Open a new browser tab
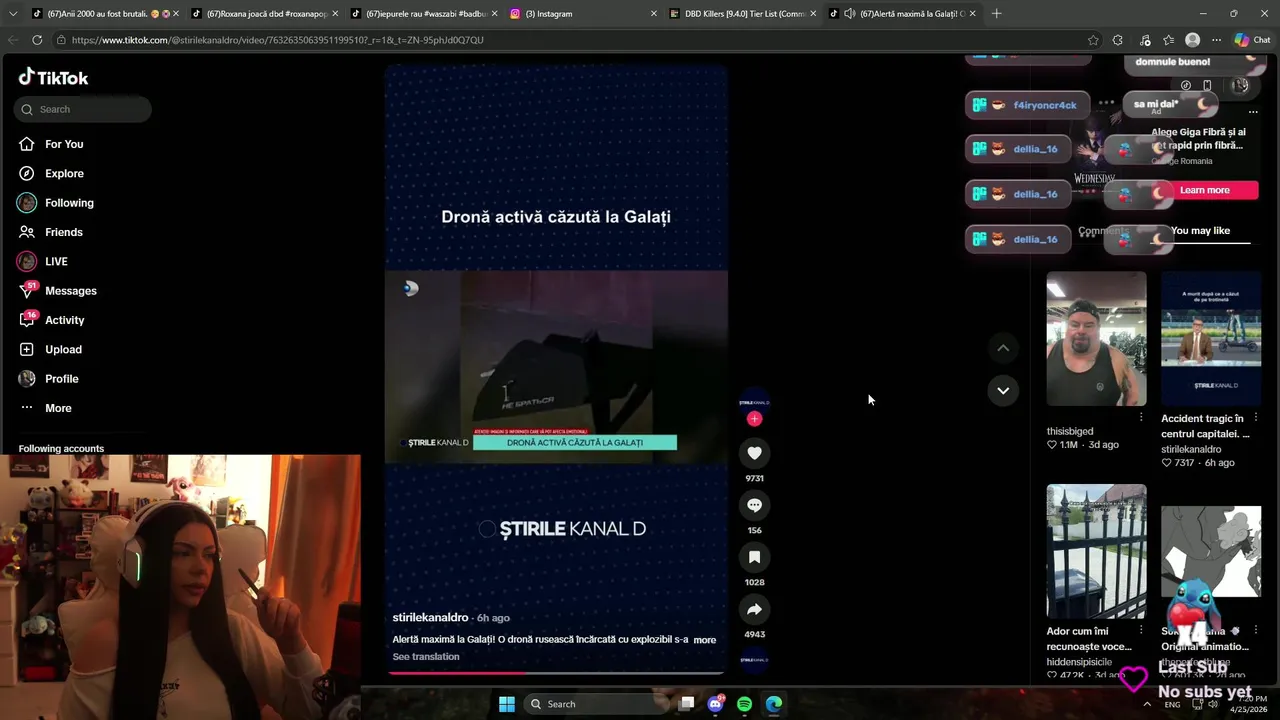Image resolution: width=1280 pixels, height=720 pixels. coord(996,14)
